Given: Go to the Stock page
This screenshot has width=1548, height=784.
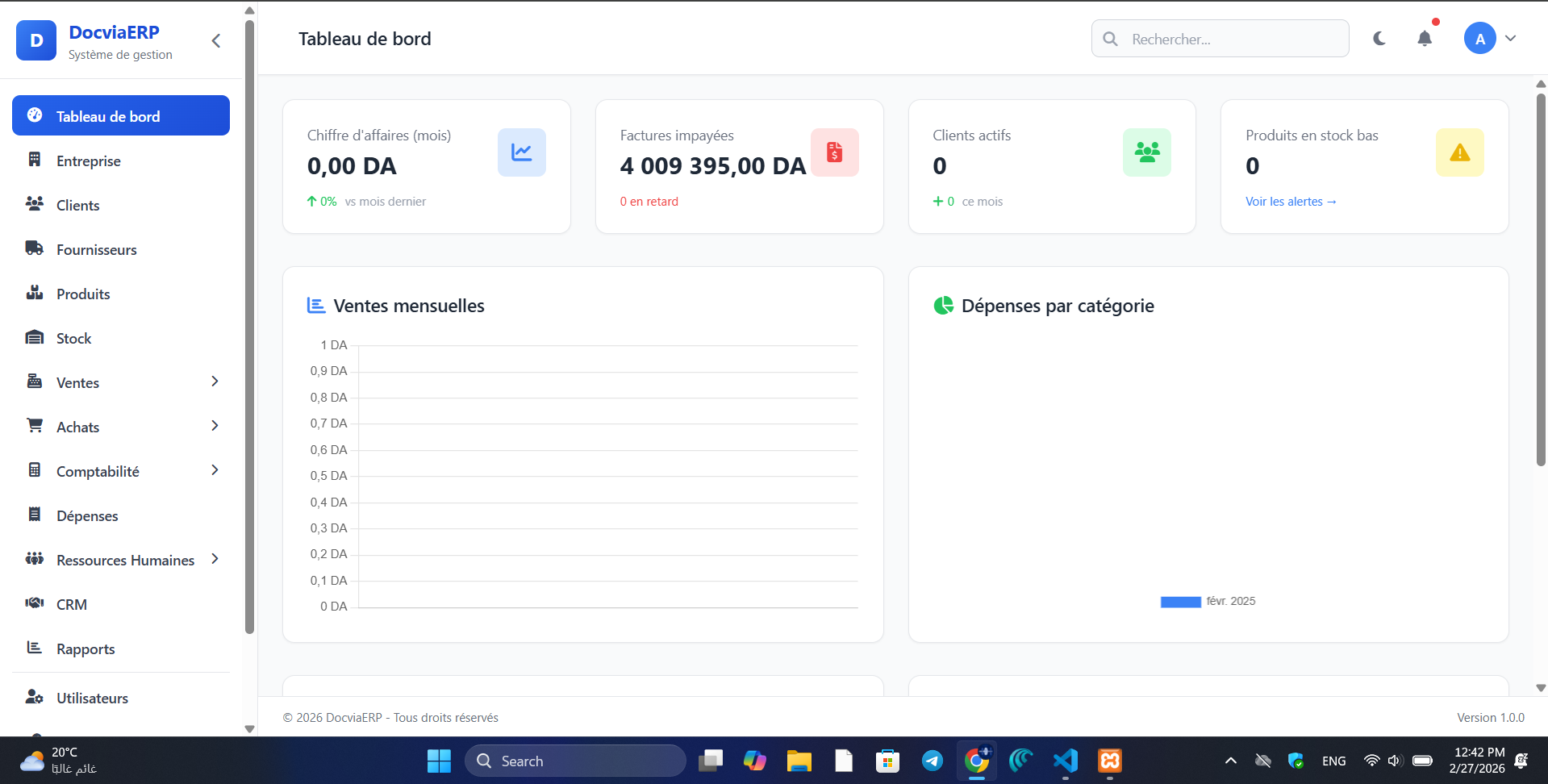Looking at the screenshot, I should coord(73,339).
